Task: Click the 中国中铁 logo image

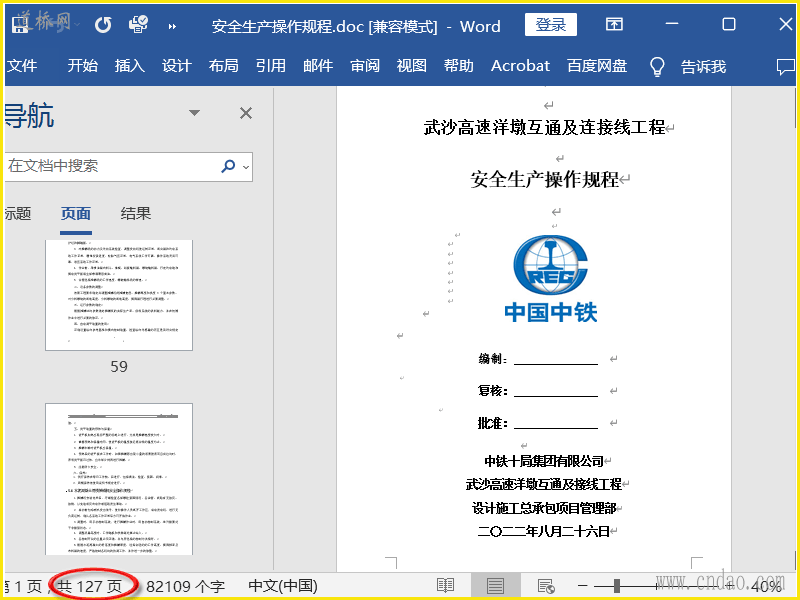Action: pos(551,278)
